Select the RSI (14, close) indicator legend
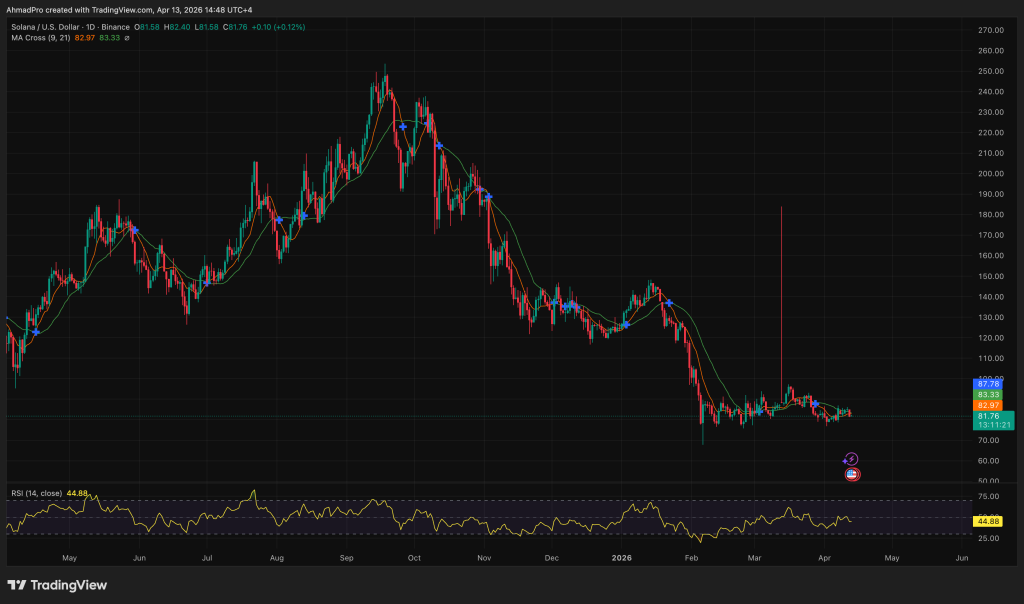This screenshot has height=604, width=1024. (x=35, y=492)
